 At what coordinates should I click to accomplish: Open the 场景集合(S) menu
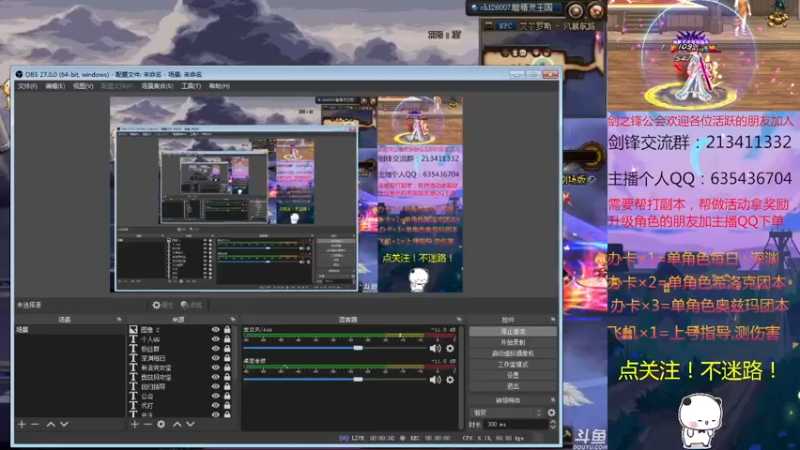157,86
